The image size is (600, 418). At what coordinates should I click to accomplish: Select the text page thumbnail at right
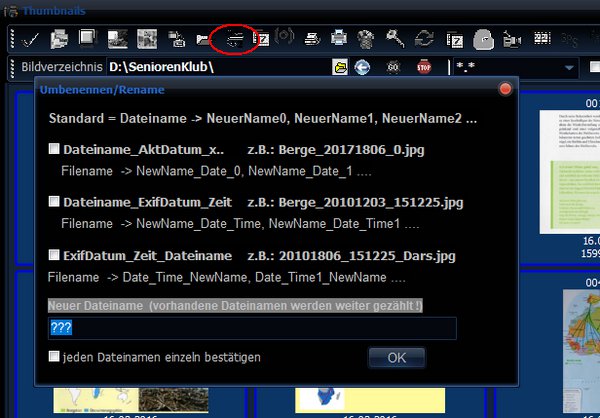coord(570,172)
